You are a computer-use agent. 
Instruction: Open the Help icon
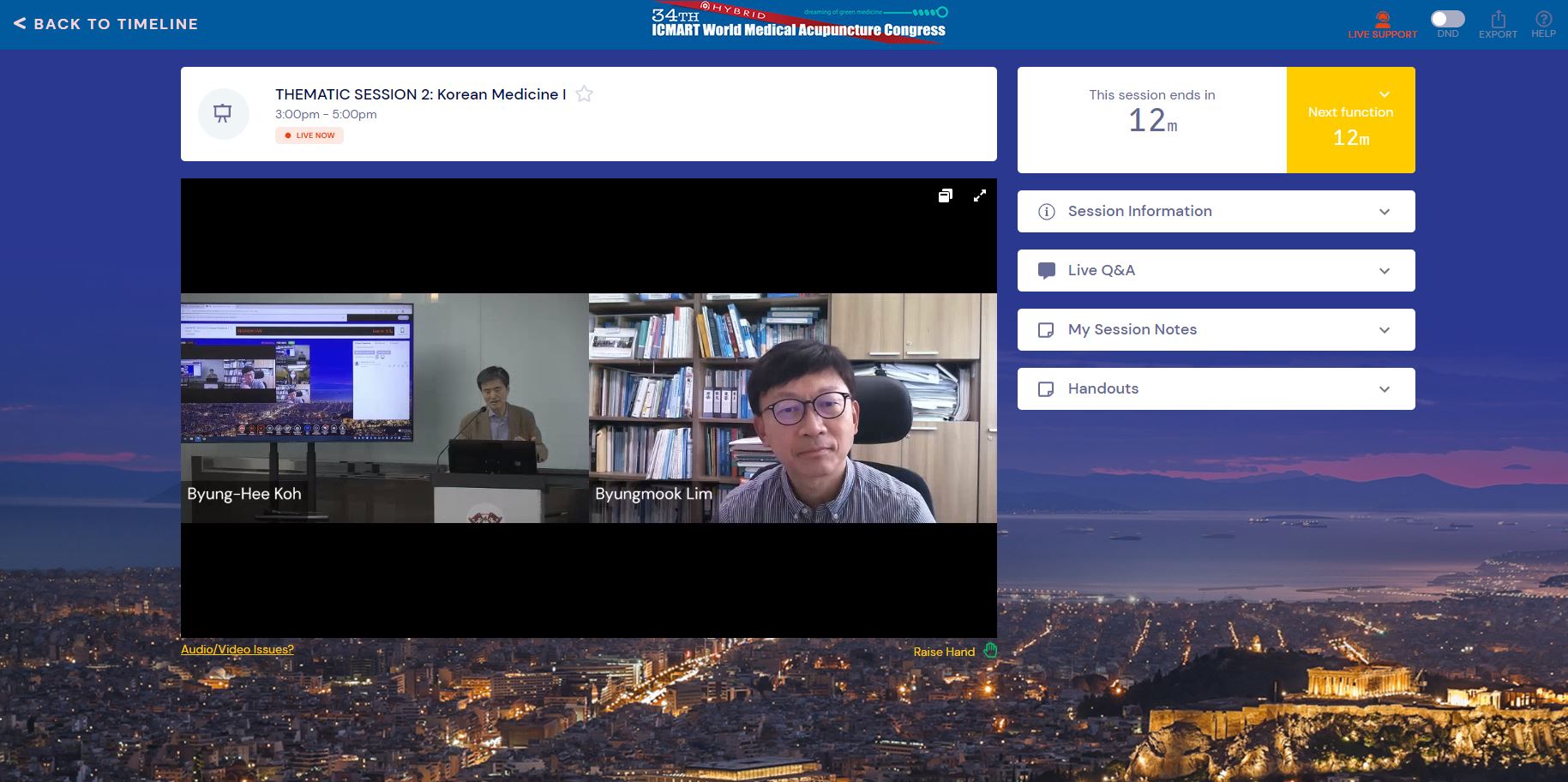(x=1543, y=20)
